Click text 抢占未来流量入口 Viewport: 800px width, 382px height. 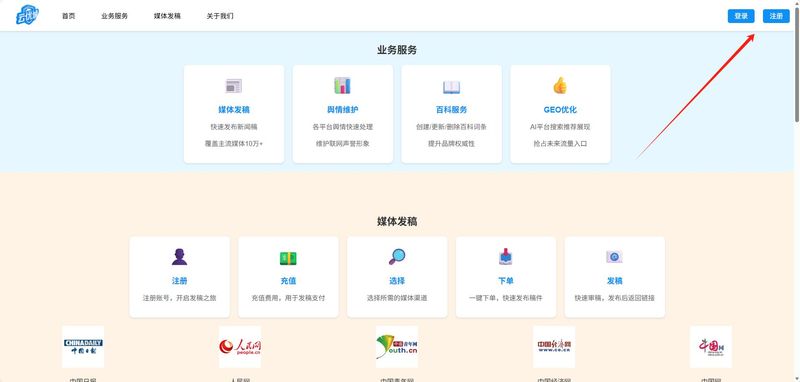560,144
